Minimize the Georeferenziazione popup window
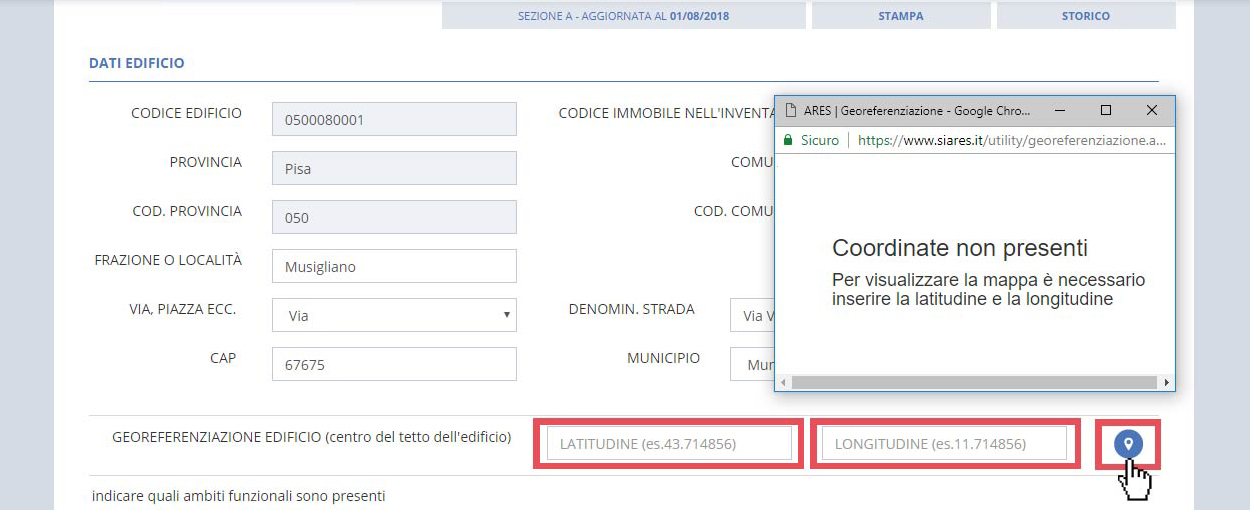This screenshot has height=510, width=1250. tap(1060, 110)
